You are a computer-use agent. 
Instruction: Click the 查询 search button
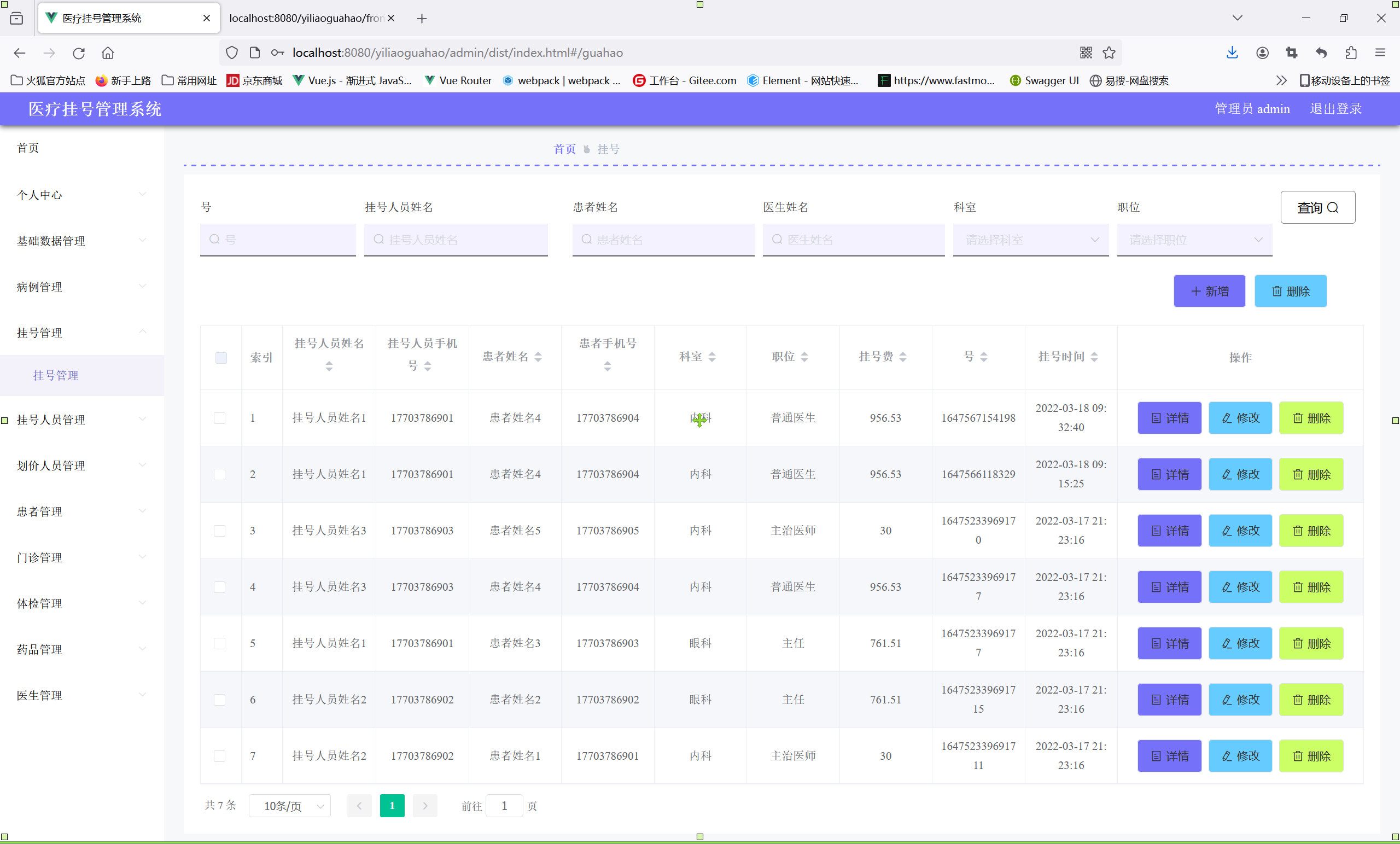[x=1317, y=207]
